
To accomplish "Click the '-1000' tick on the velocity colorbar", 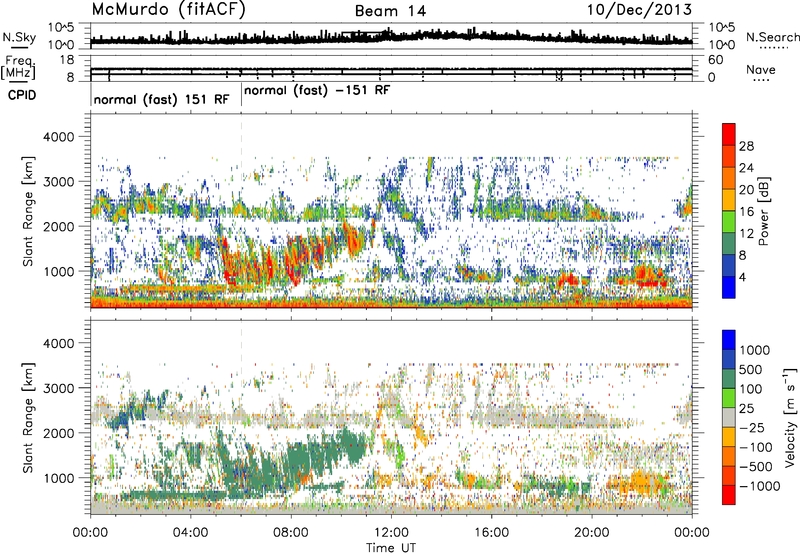I will pyautogui.click(x=759, y=486).
